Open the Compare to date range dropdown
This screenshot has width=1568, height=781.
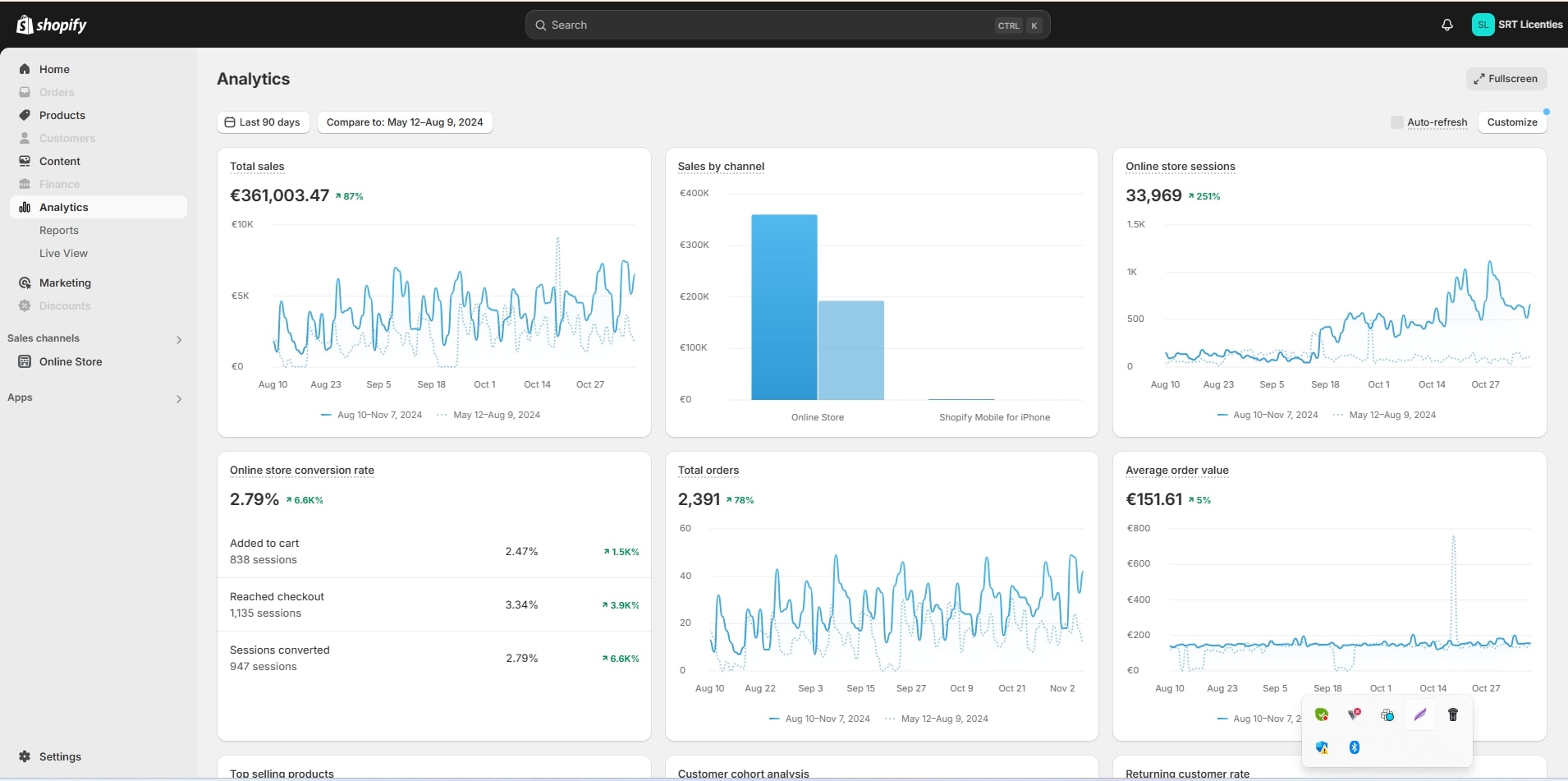coord(405,122)
